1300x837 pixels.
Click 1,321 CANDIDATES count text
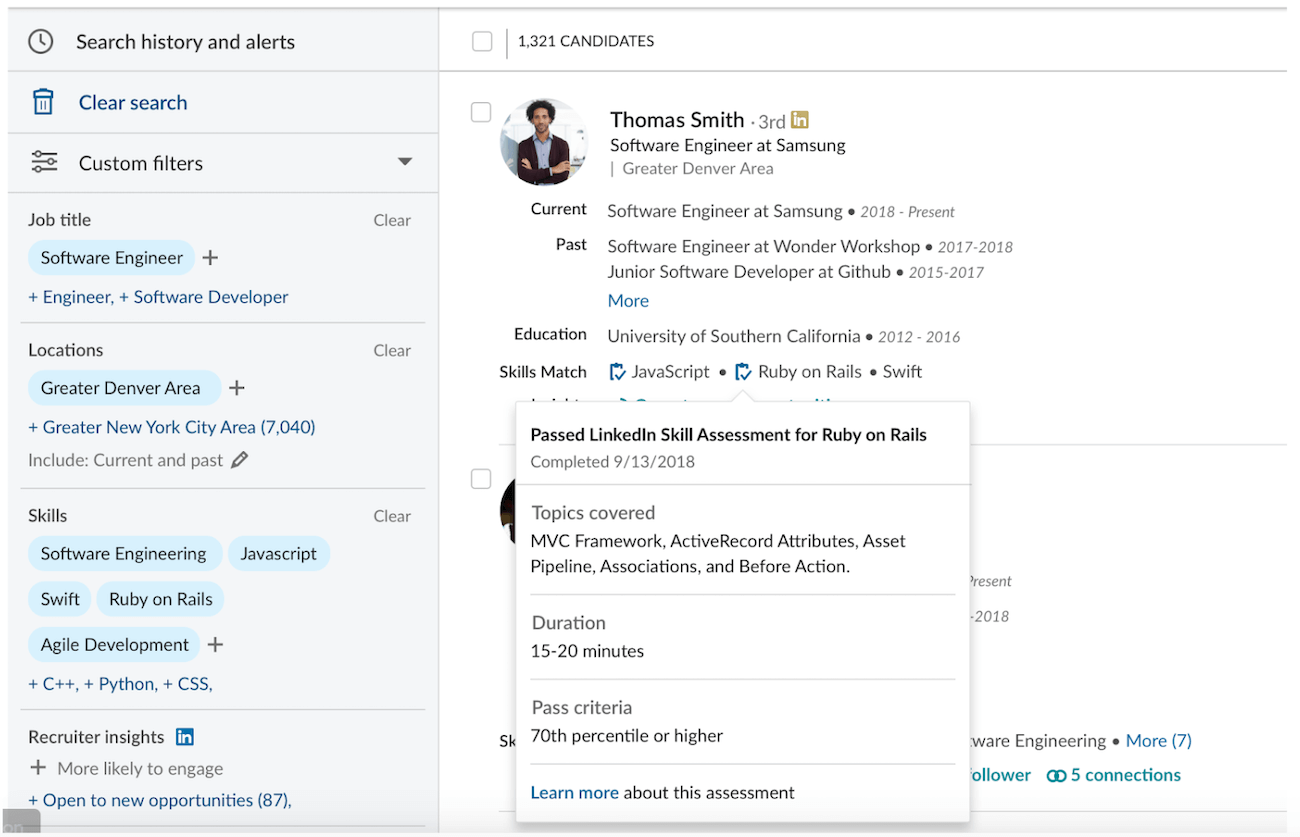click(586, 41)
